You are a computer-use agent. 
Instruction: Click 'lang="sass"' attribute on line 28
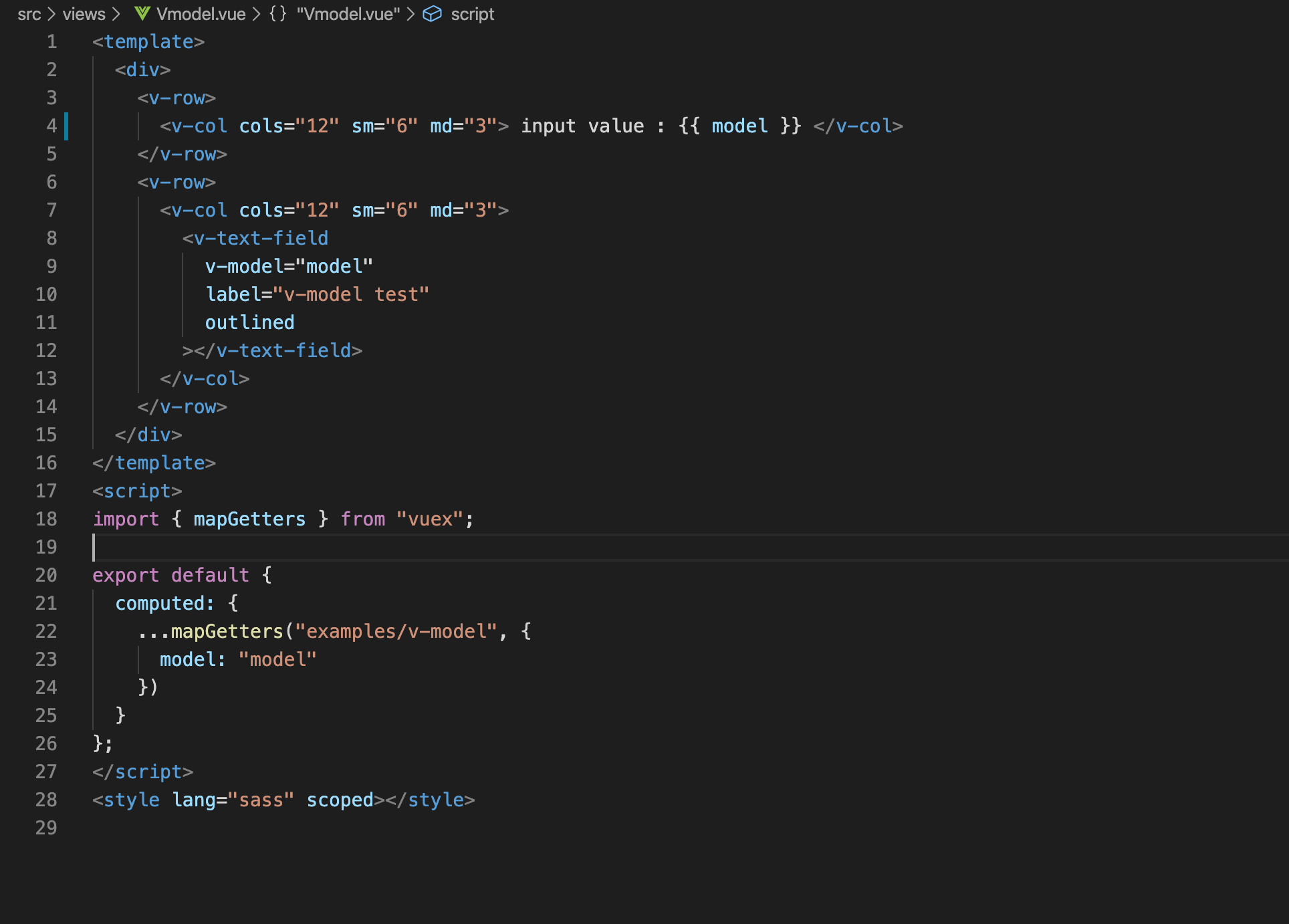pyautogui.click(x=233, y=800)
